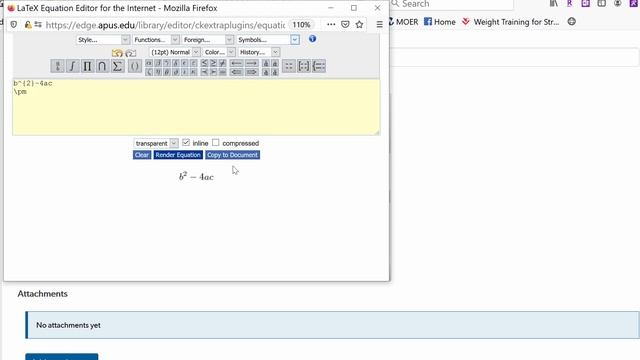
Task: Click the editor URL address bar
Action: click(165, 25)
